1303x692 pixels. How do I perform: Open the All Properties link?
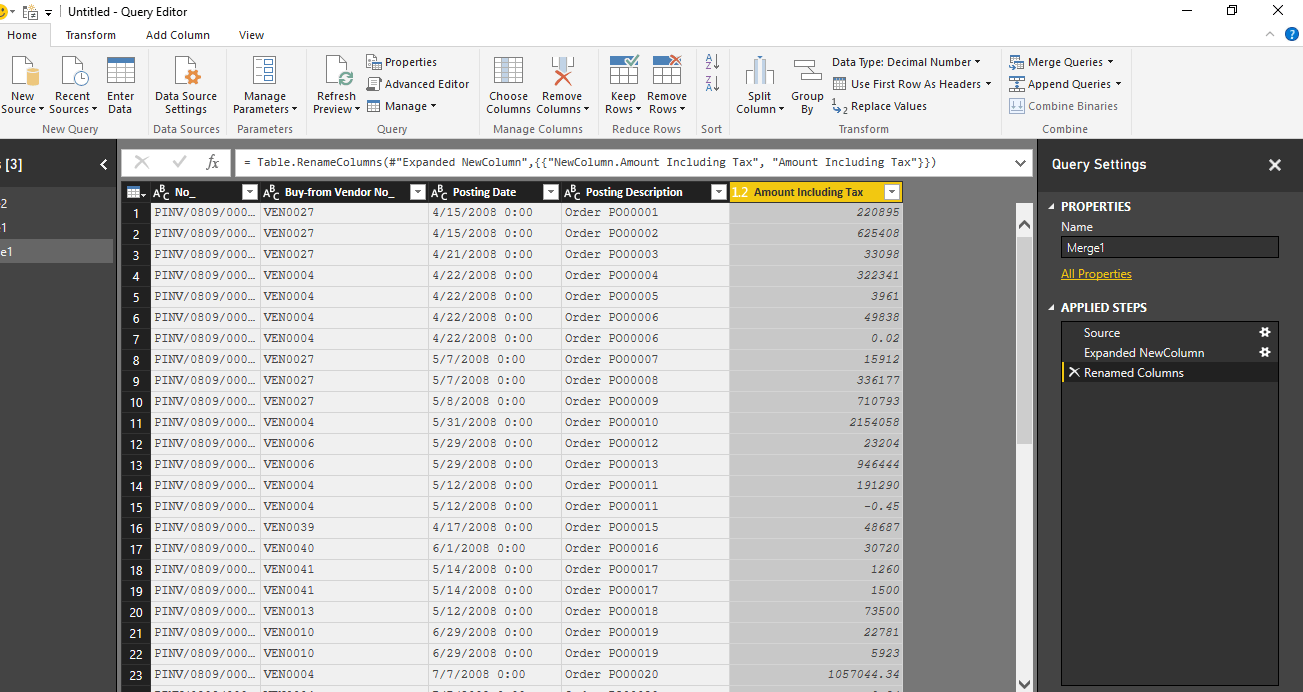(1096, 274)
